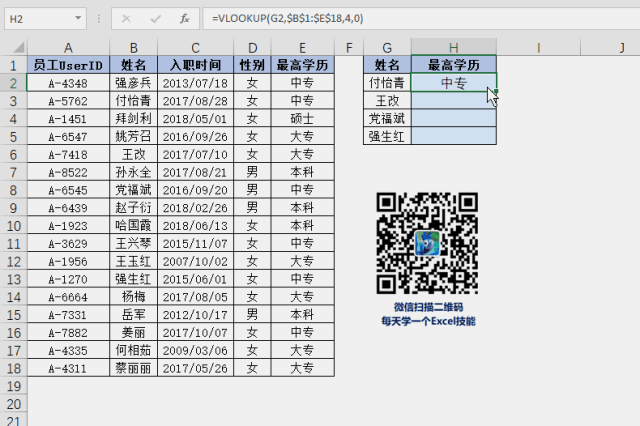Select column C header
640x426 pixels.
195,48
